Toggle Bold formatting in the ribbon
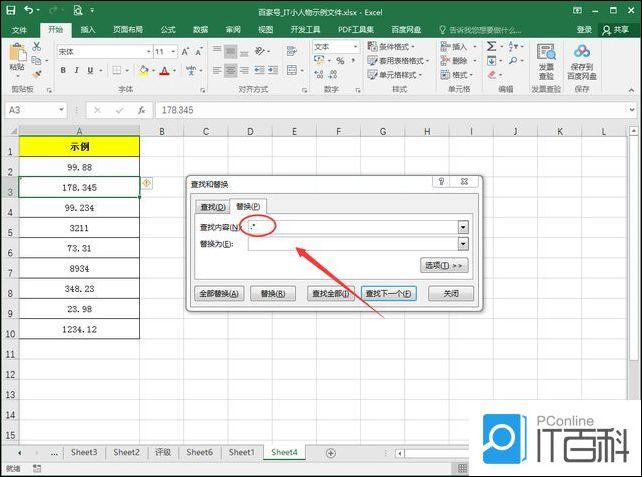The height and width of the screenshot is (477, 642). tap(62, 70)
